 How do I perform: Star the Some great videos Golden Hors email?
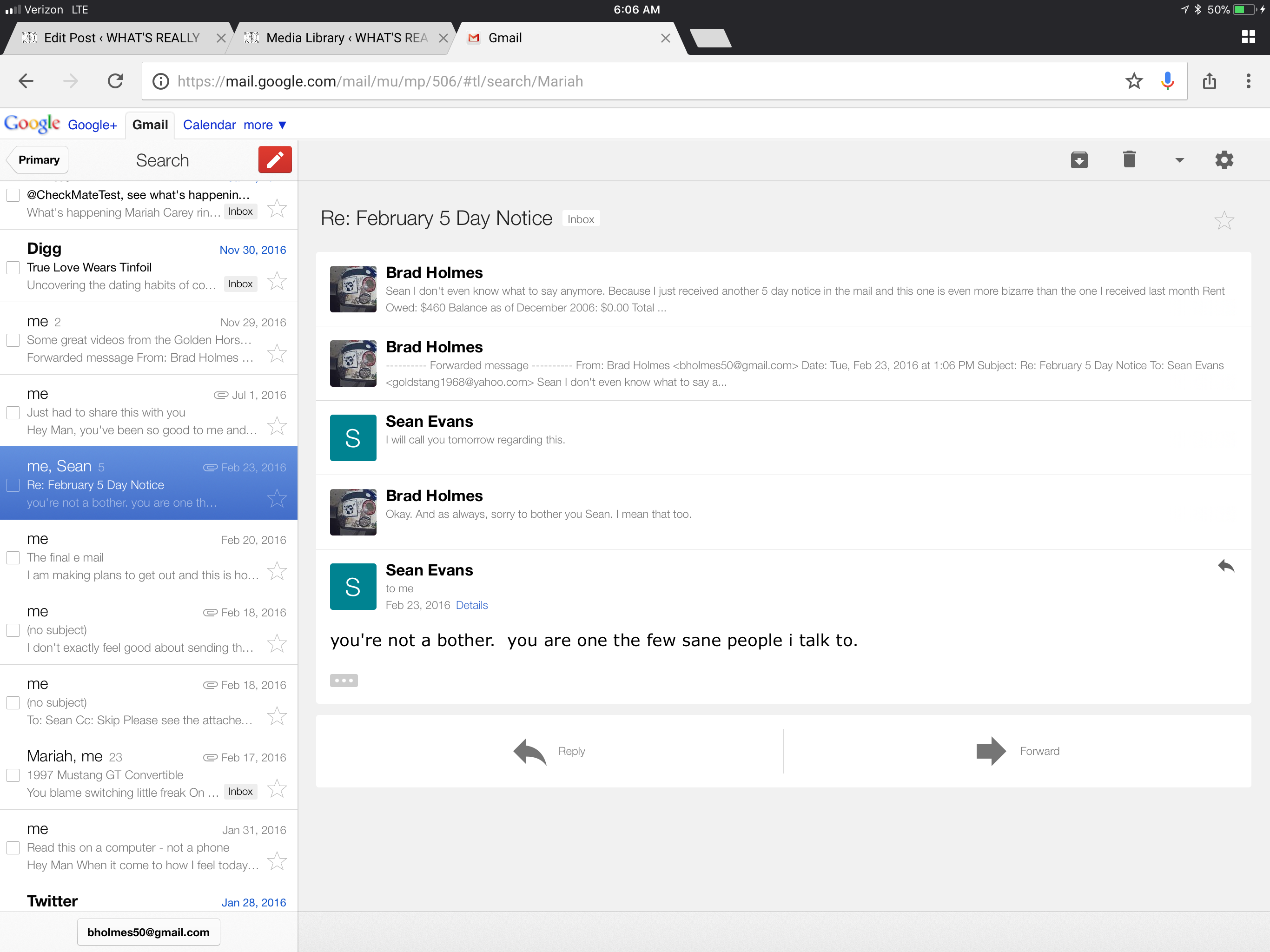click(278, 353)
